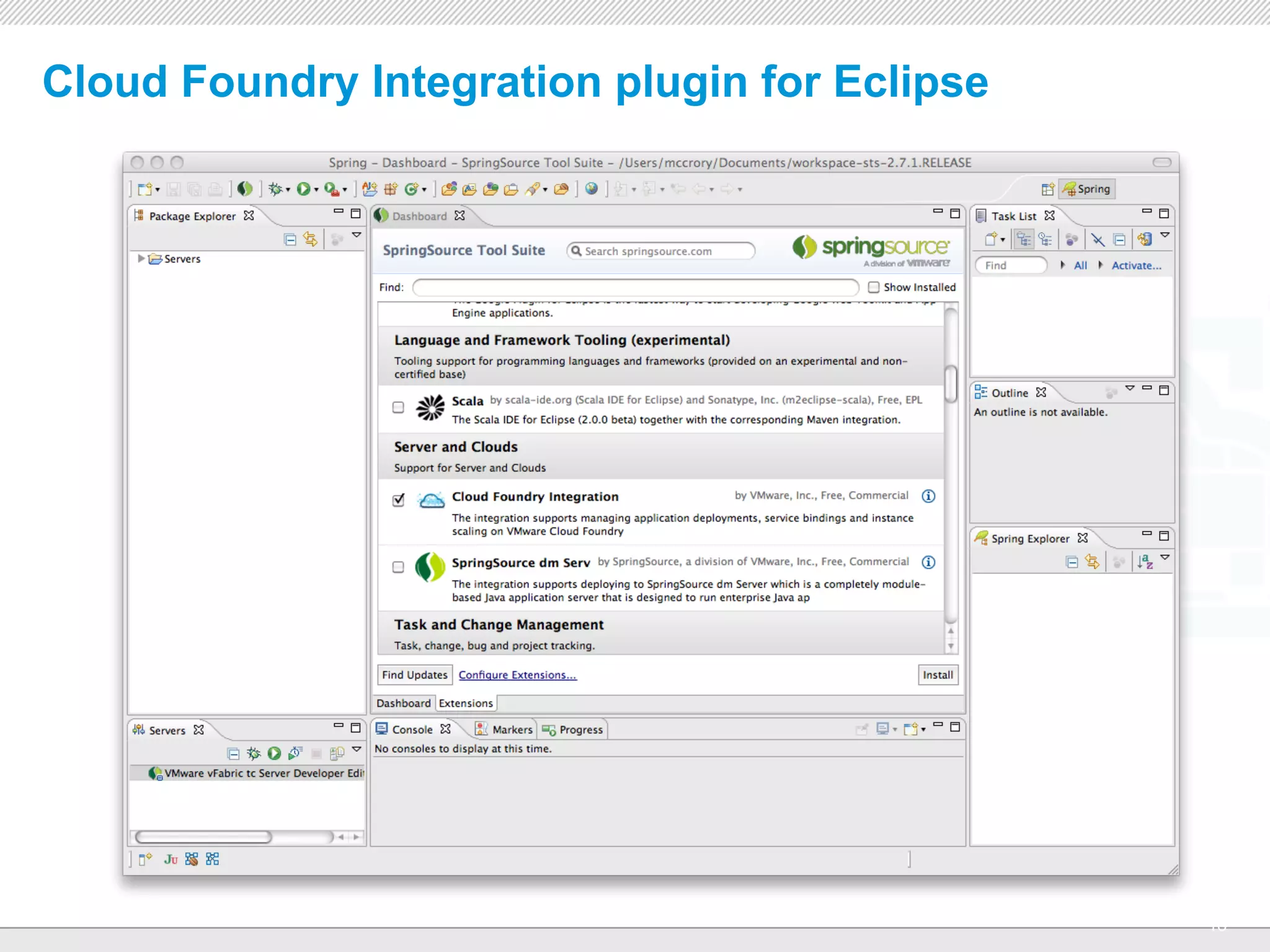Click Hide Completed Tasks icon in Task List
The width and height of the screenshot is (1270, 952).
[1098, 239]
